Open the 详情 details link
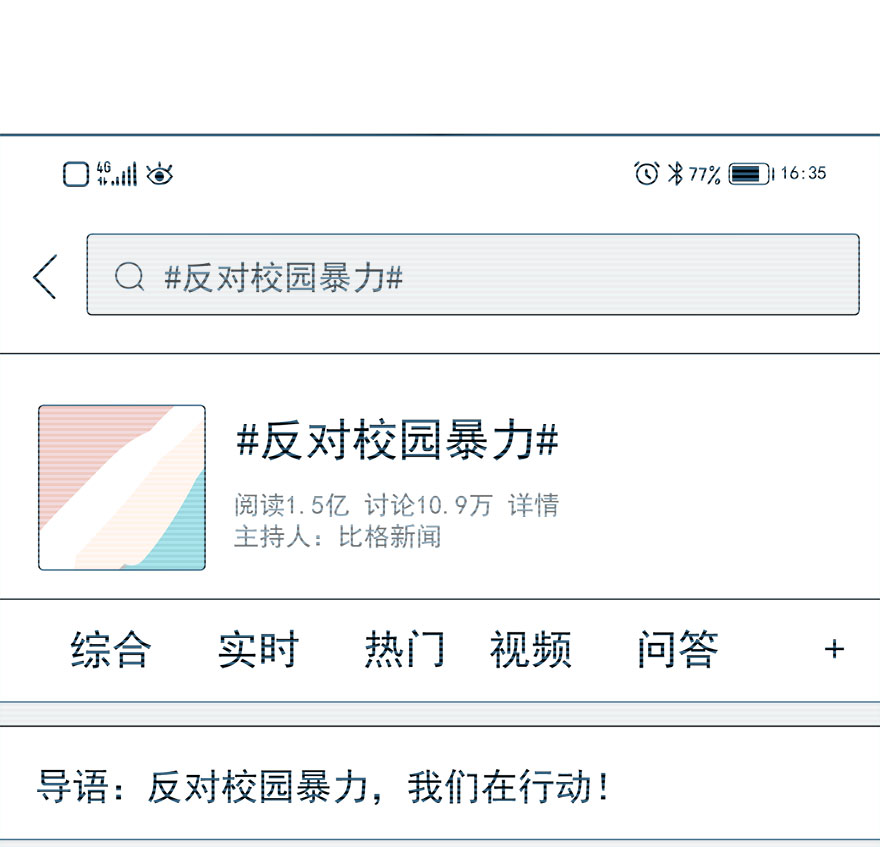Viewport: 880px width, 847px height. (533, 505)
